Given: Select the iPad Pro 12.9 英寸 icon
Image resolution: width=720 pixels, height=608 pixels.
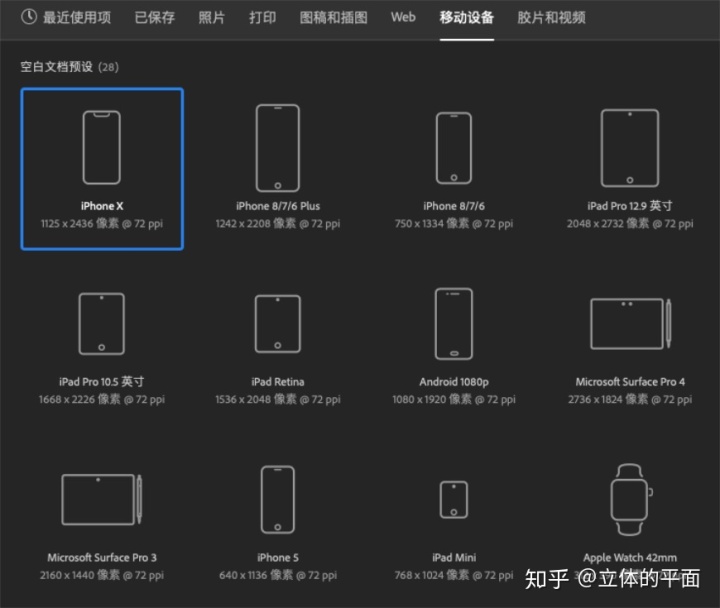Looking at the screenshot, I should [630, 148].
